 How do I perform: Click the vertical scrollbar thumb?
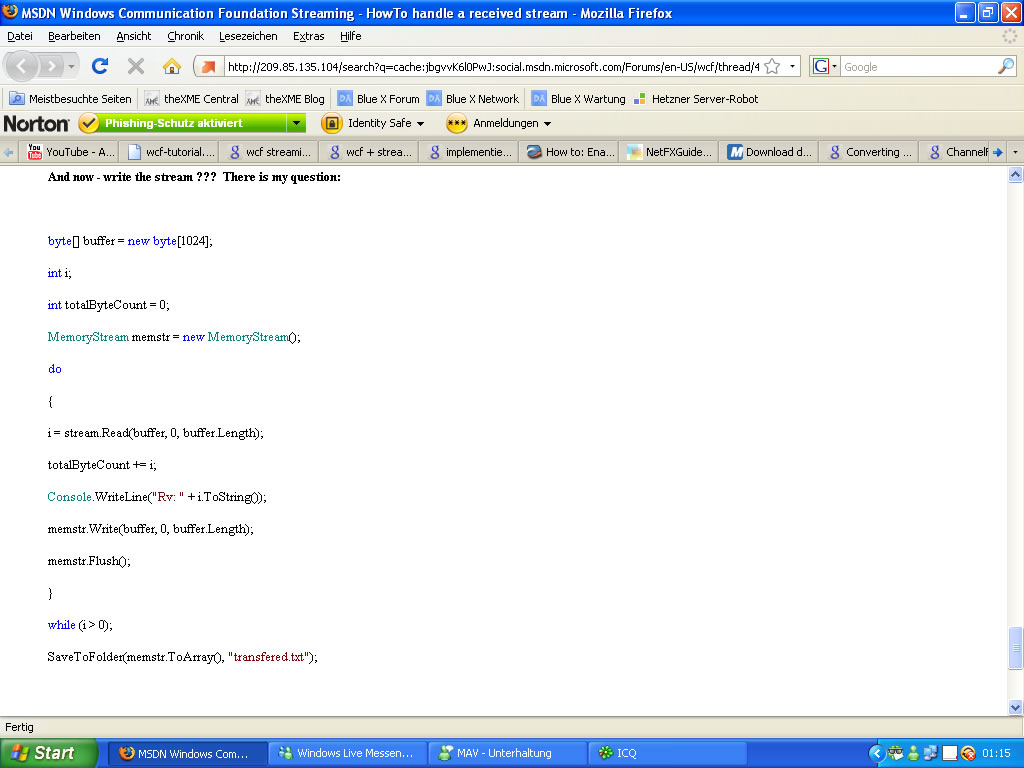tap(1015, 648)
